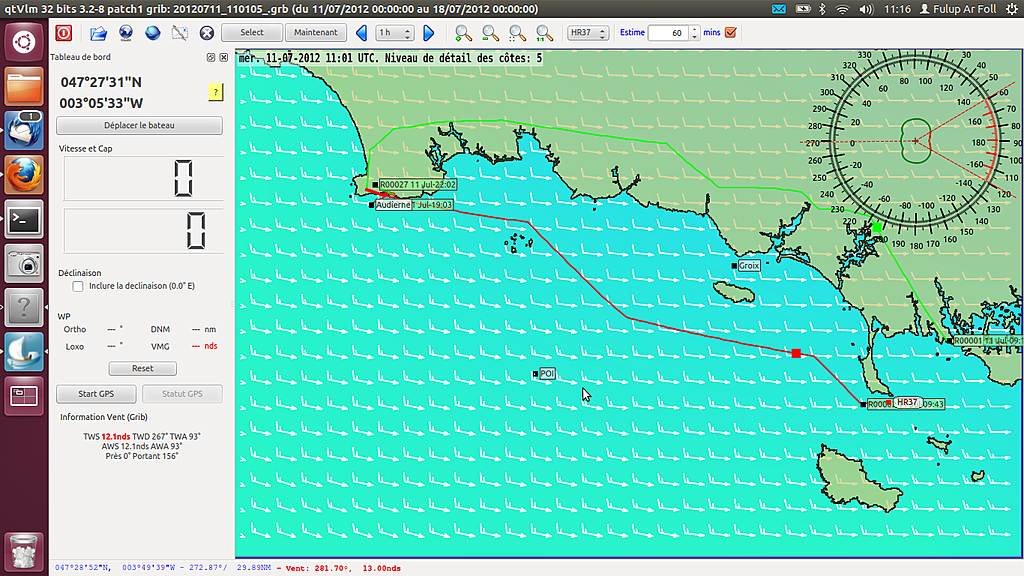Open Ubuntu Dash home launcher icon
The height and width of the screenshot is (576, 1024).
coord(24,42)
